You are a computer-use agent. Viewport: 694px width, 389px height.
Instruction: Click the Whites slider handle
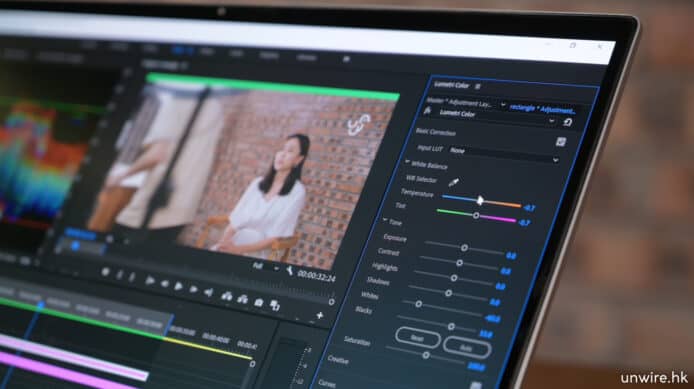[418, 304]
